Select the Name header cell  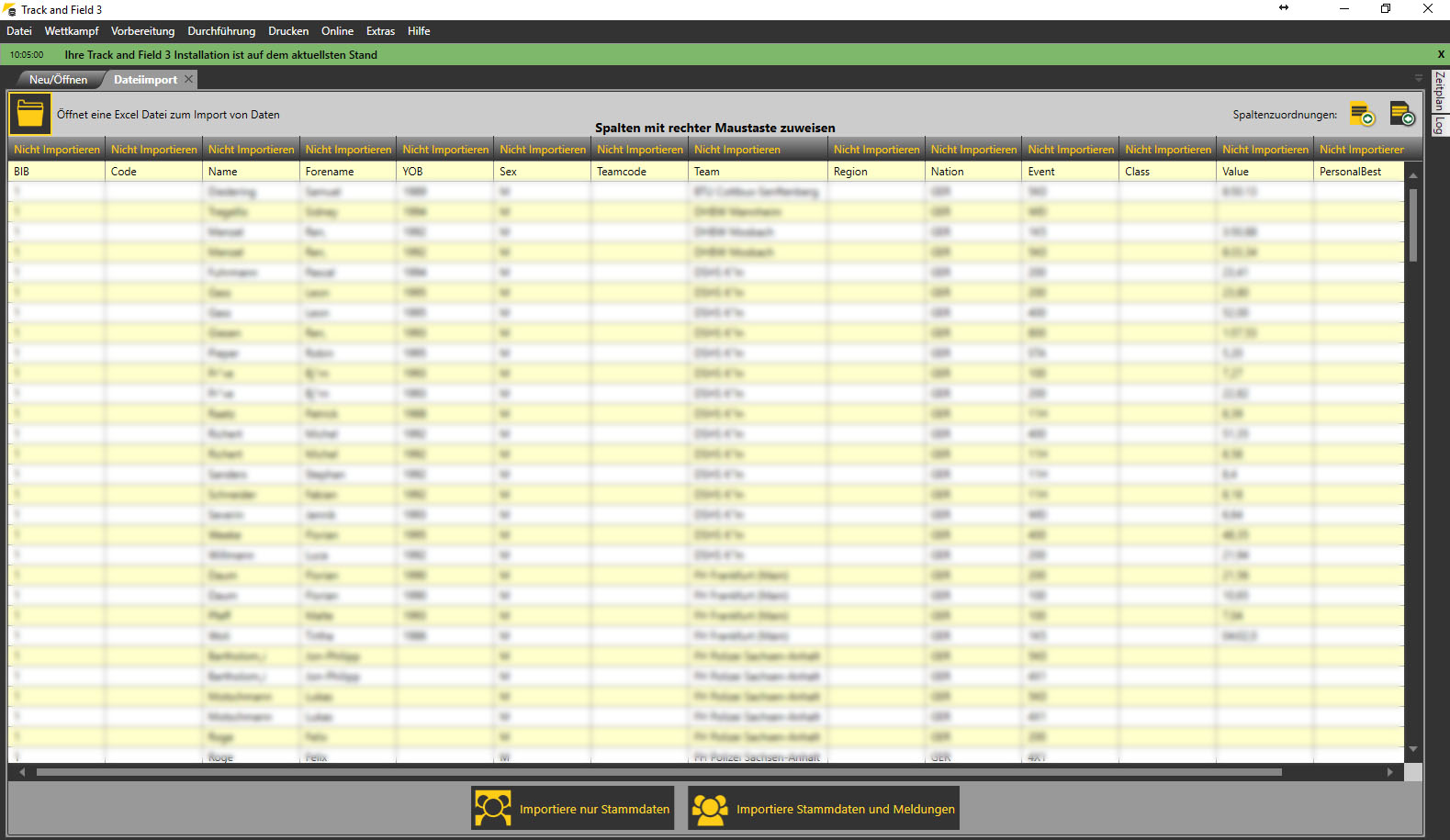tap(251, 171)
